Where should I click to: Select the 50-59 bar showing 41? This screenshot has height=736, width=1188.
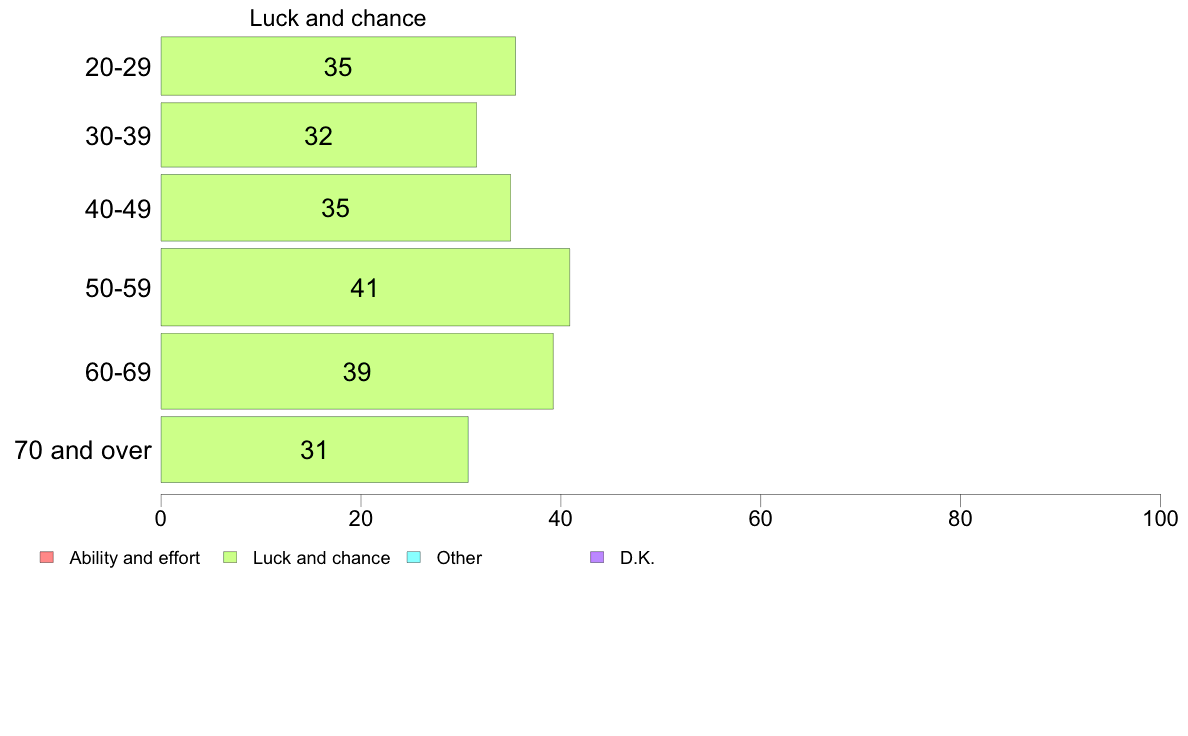(x=365, y=287)
